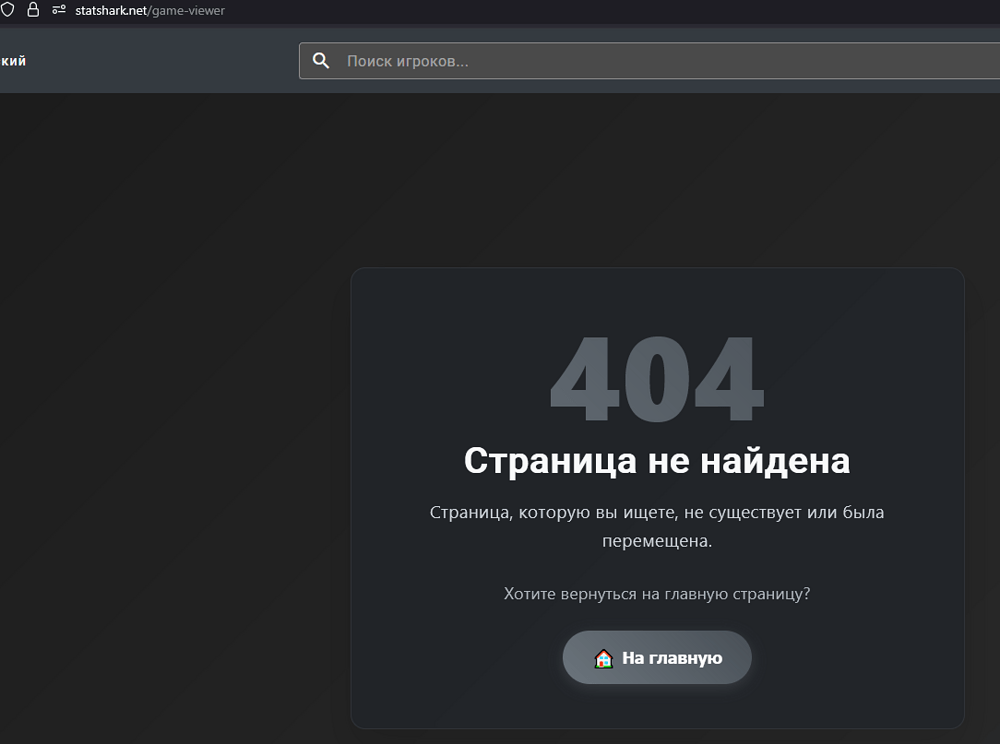The image size is (1000, 744).
Task: Click the house icon inside На главную button
Action: tap(603, 658)
